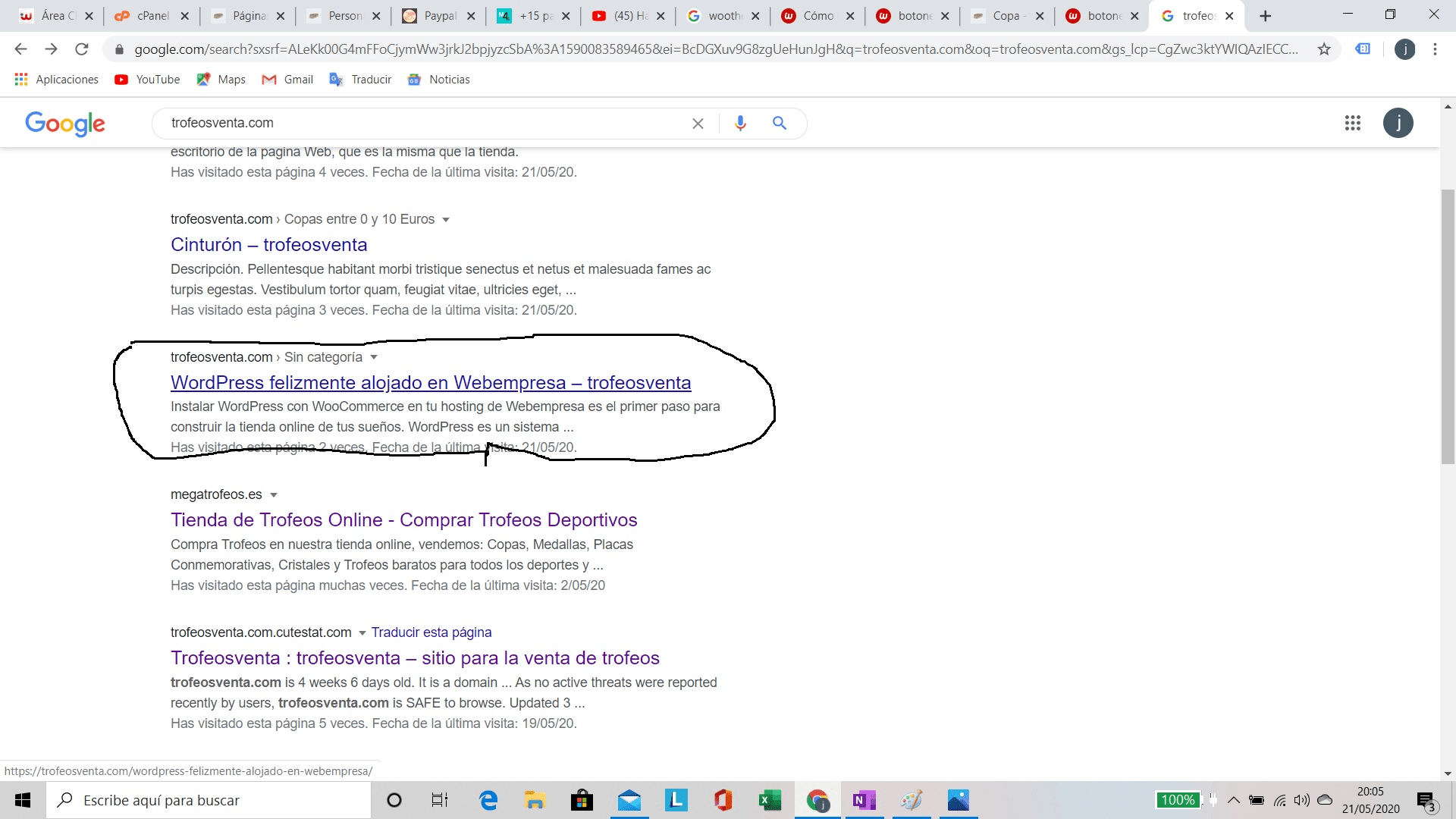This screenshot has height=819, width=1456.
Task: Click the extension icon beside the bookmark star
Action: pos(1363,49)
